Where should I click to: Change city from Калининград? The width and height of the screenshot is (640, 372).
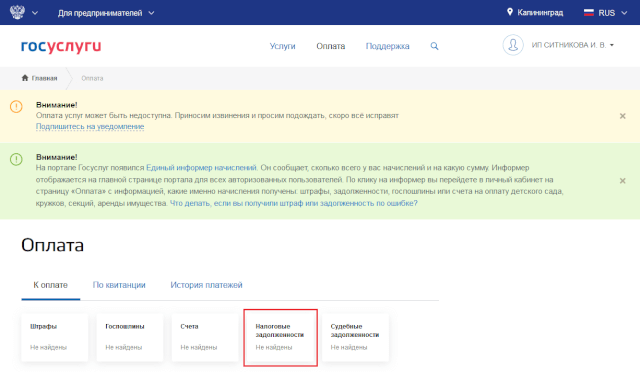coord(540,13)
